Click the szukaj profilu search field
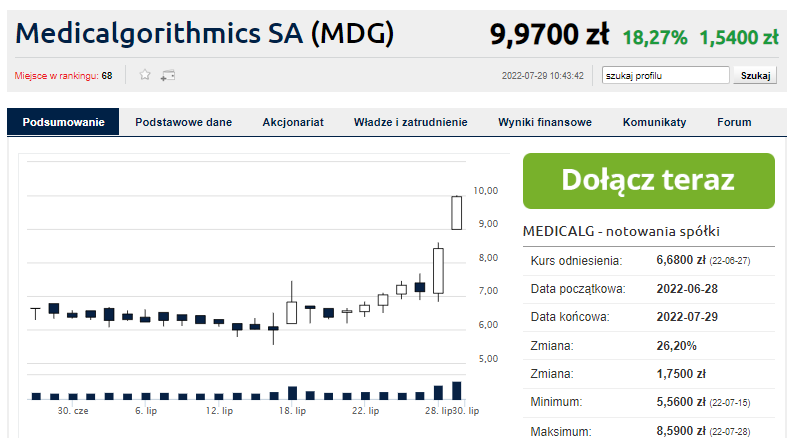The image size is (790, 438). [666, 76]
